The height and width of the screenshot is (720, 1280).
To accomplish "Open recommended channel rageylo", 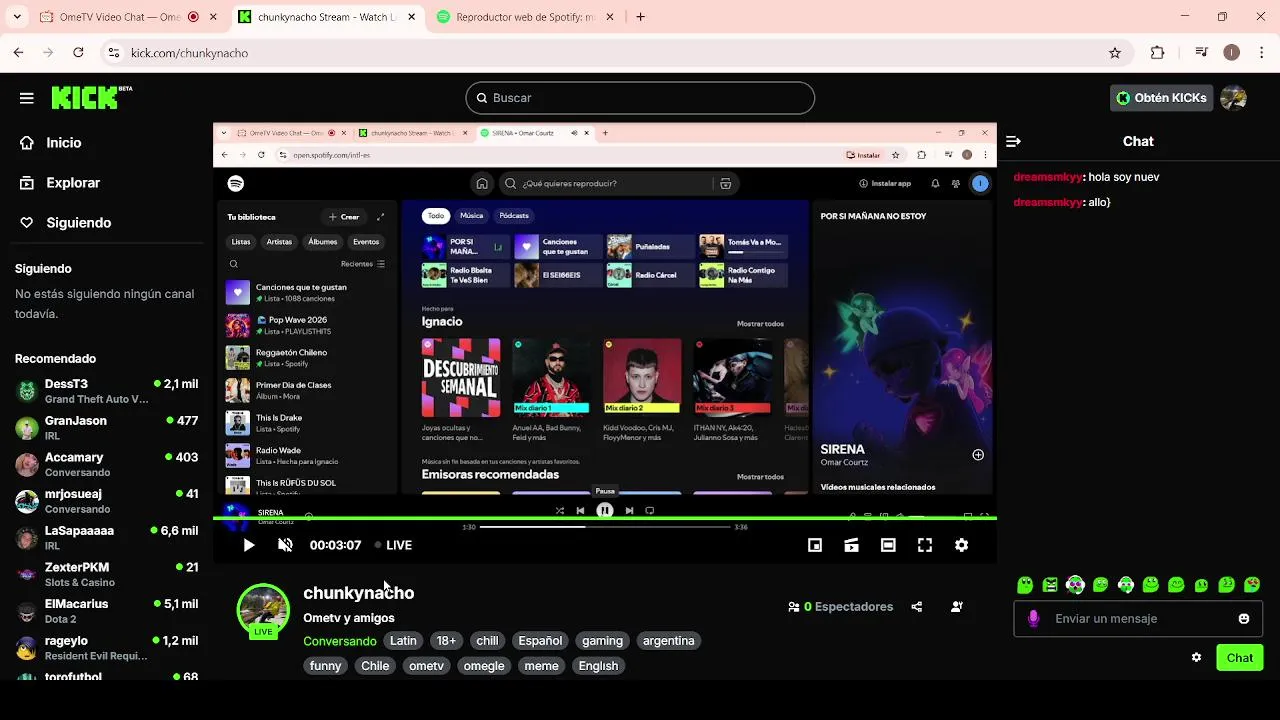I will pyautogui.click(x=106, y=647).
